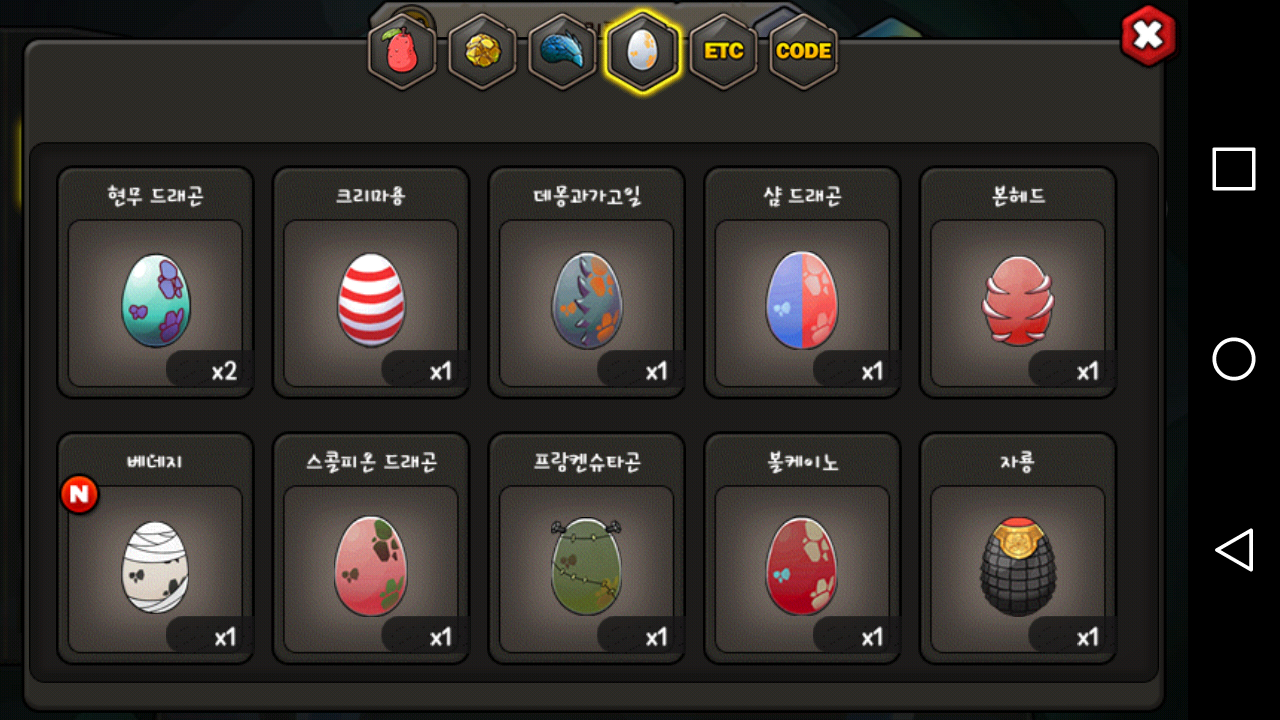Pick the blue-red 샴 드래곤 egg
The height and width of the screenshot is (720, 1280).
coord(803,283)
